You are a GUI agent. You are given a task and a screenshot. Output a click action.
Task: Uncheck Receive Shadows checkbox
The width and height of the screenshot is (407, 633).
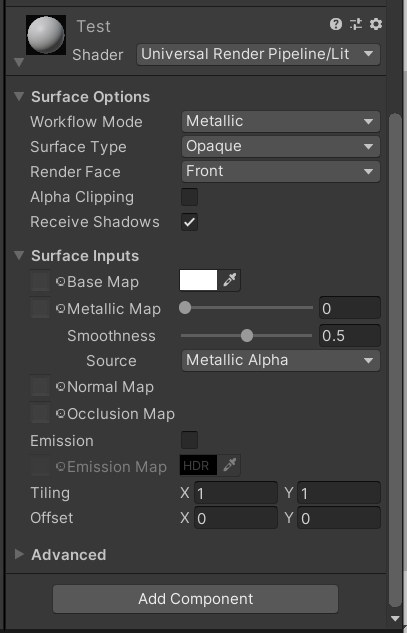189,222
